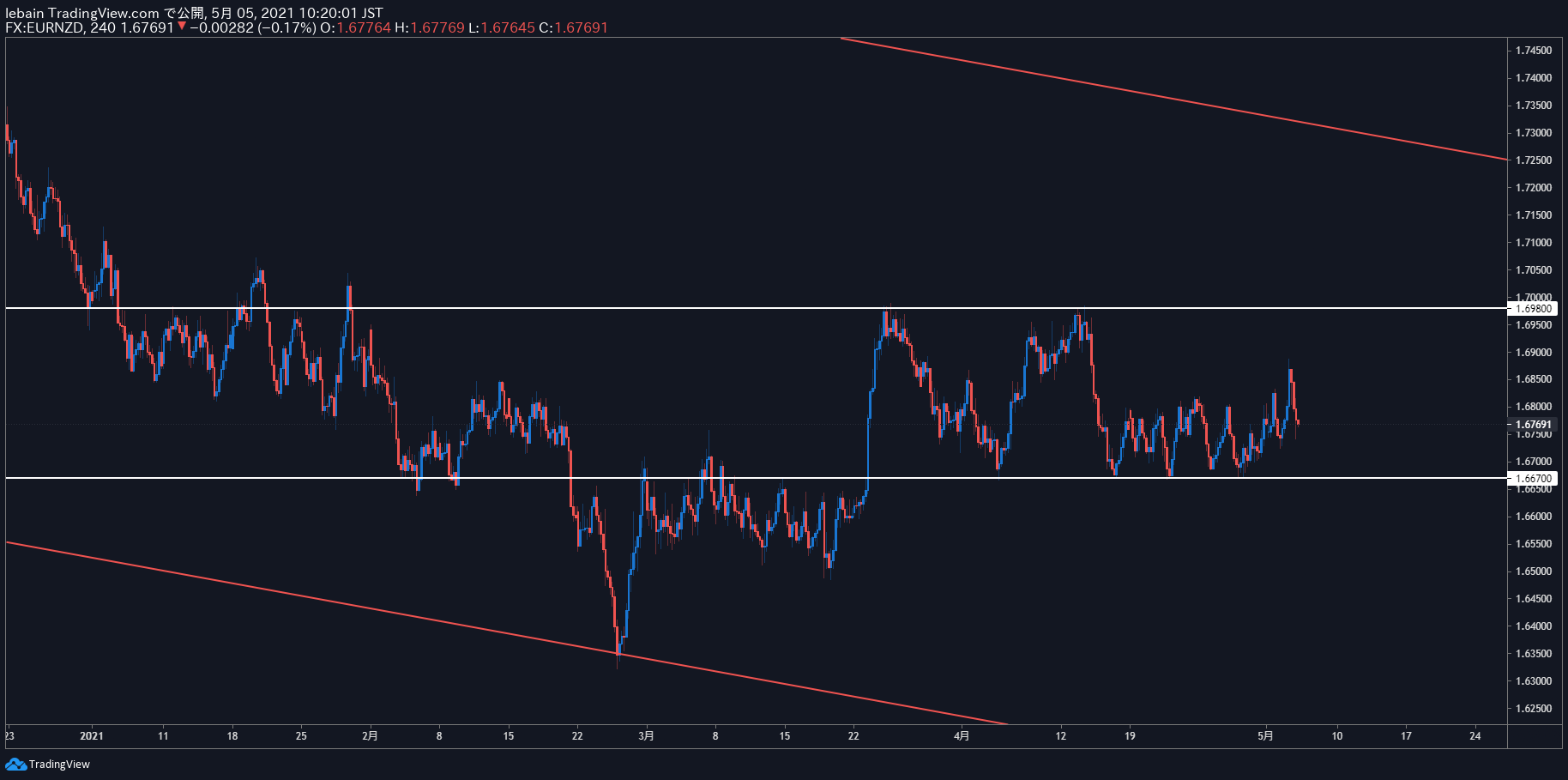Select the 1.69800 white price label
1568x780 pixels.
1534,308
